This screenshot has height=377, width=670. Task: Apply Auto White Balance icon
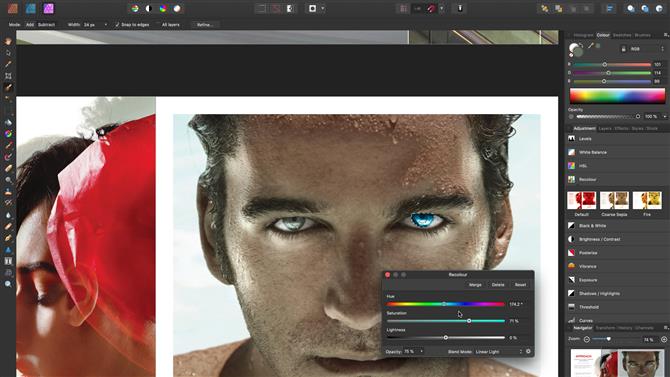[x=177, y=9]
